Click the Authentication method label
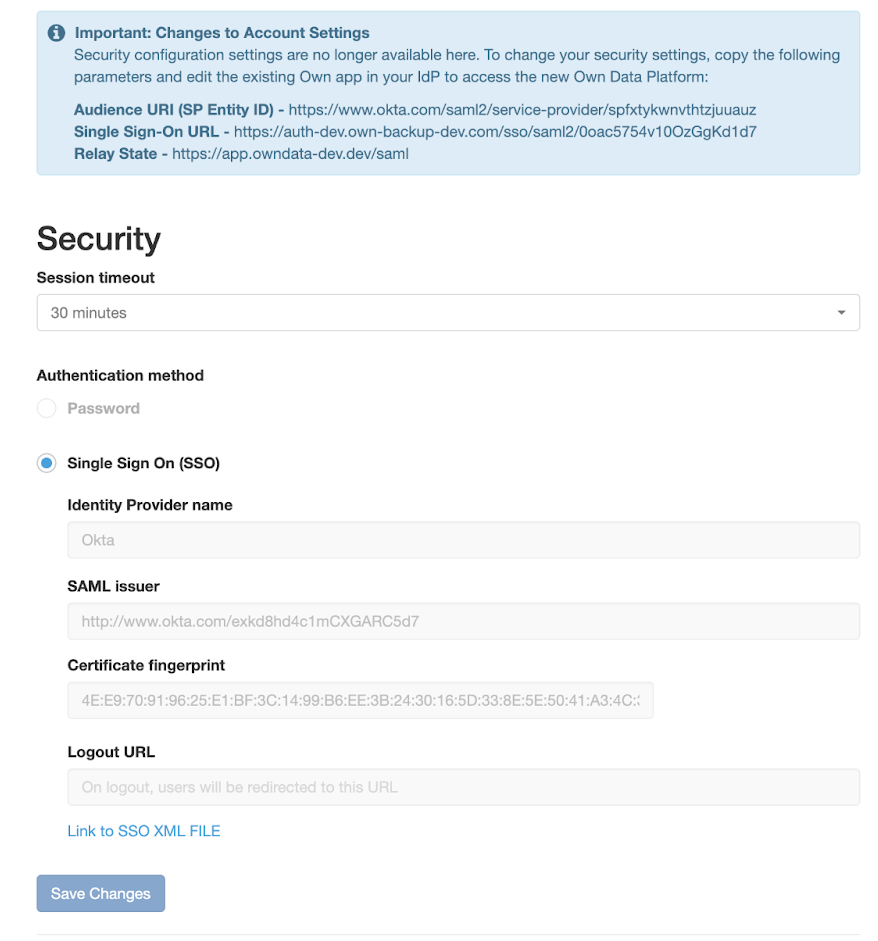The height and width of the screenshot is (941, 878). click(x=119, y=376)
